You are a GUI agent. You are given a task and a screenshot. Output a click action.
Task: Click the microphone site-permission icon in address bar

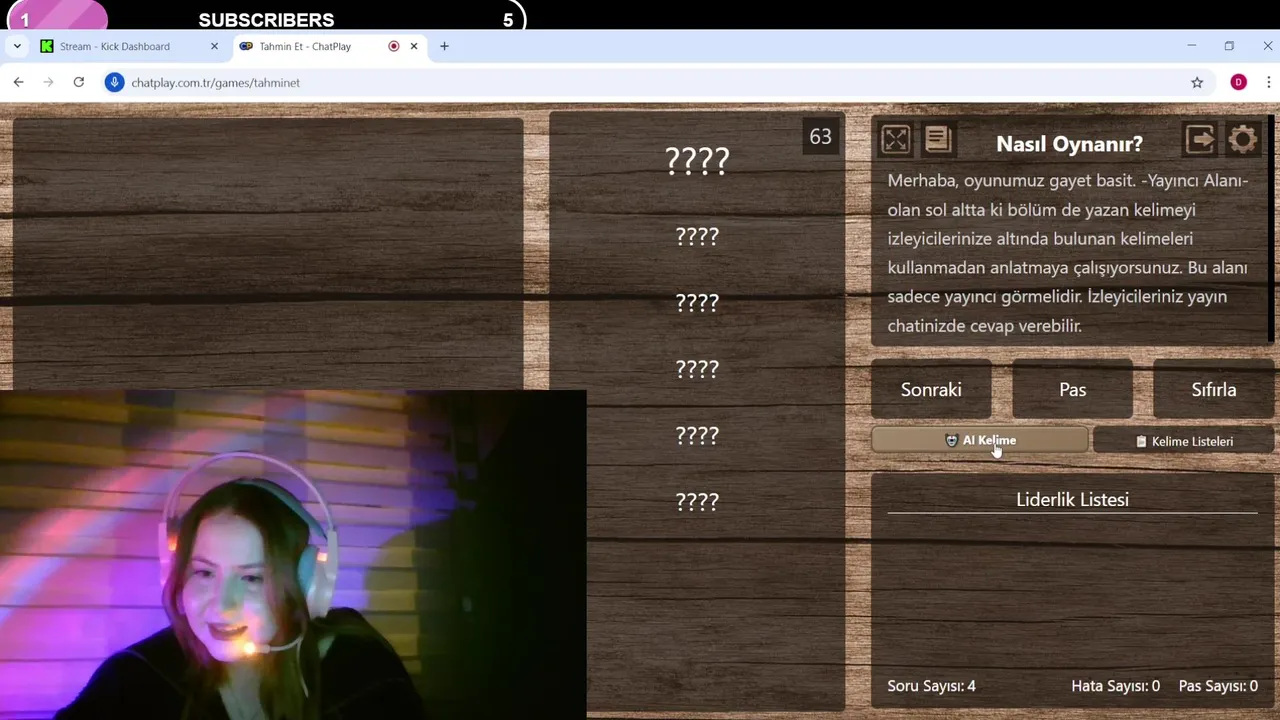(114, 82)
